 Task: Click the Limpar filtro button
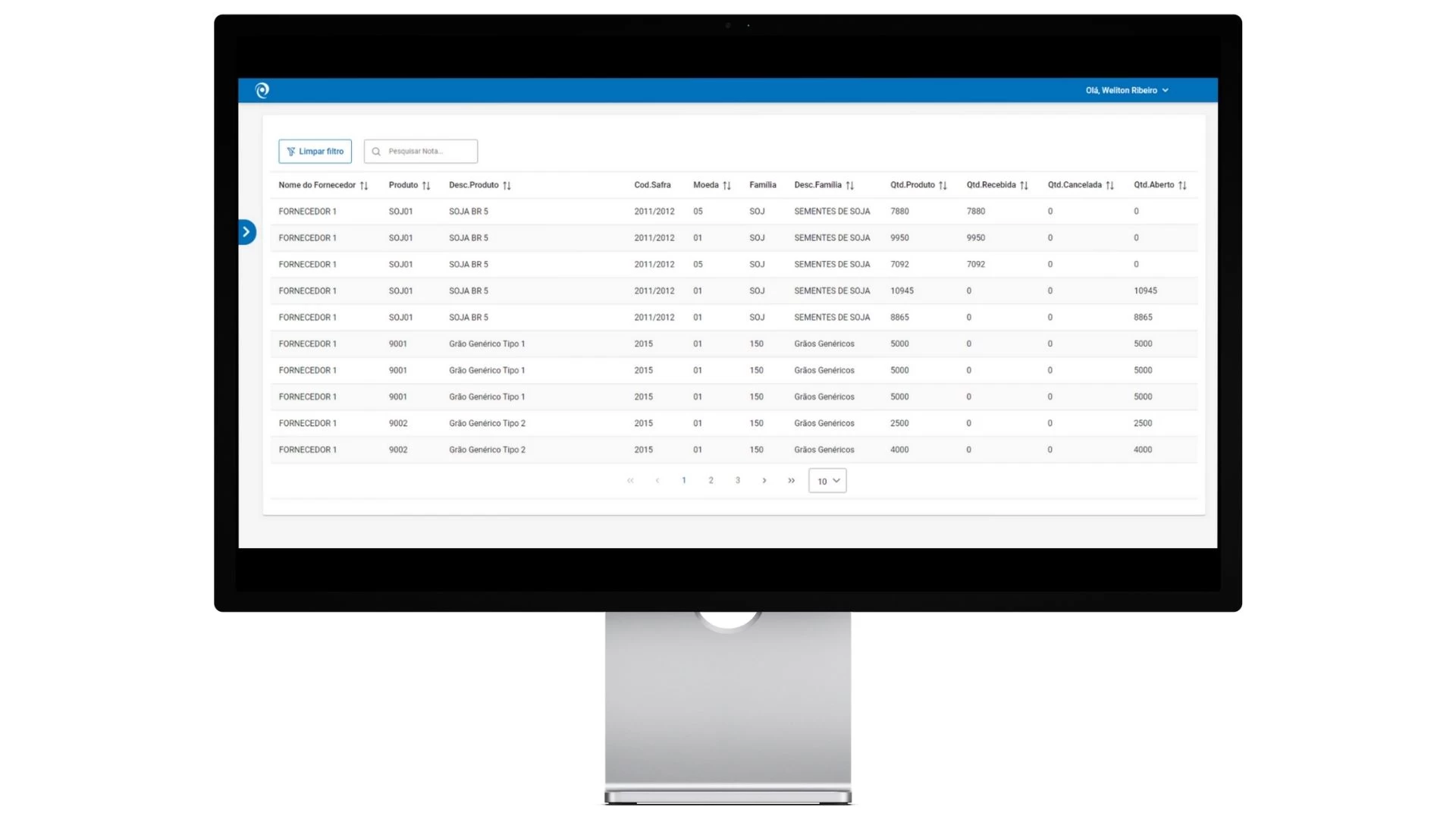tap(315, 152)
